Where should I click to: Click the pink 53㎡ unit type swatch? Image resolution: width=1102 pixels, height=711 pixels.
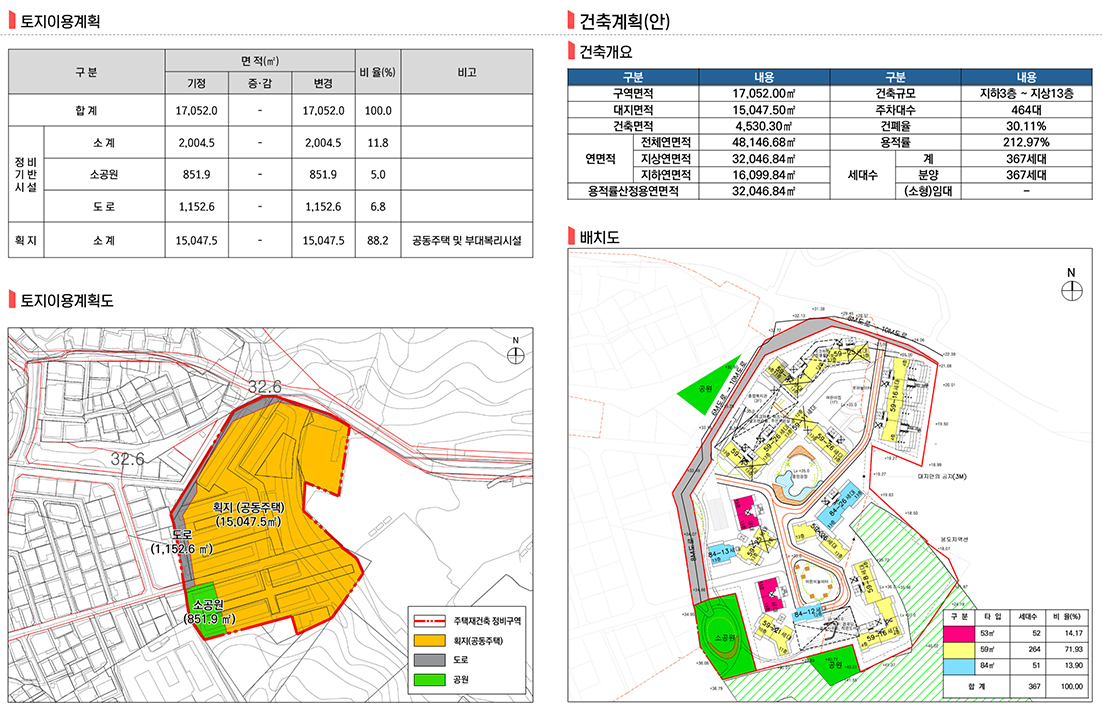pyautogui.click(x=959, y=632)
